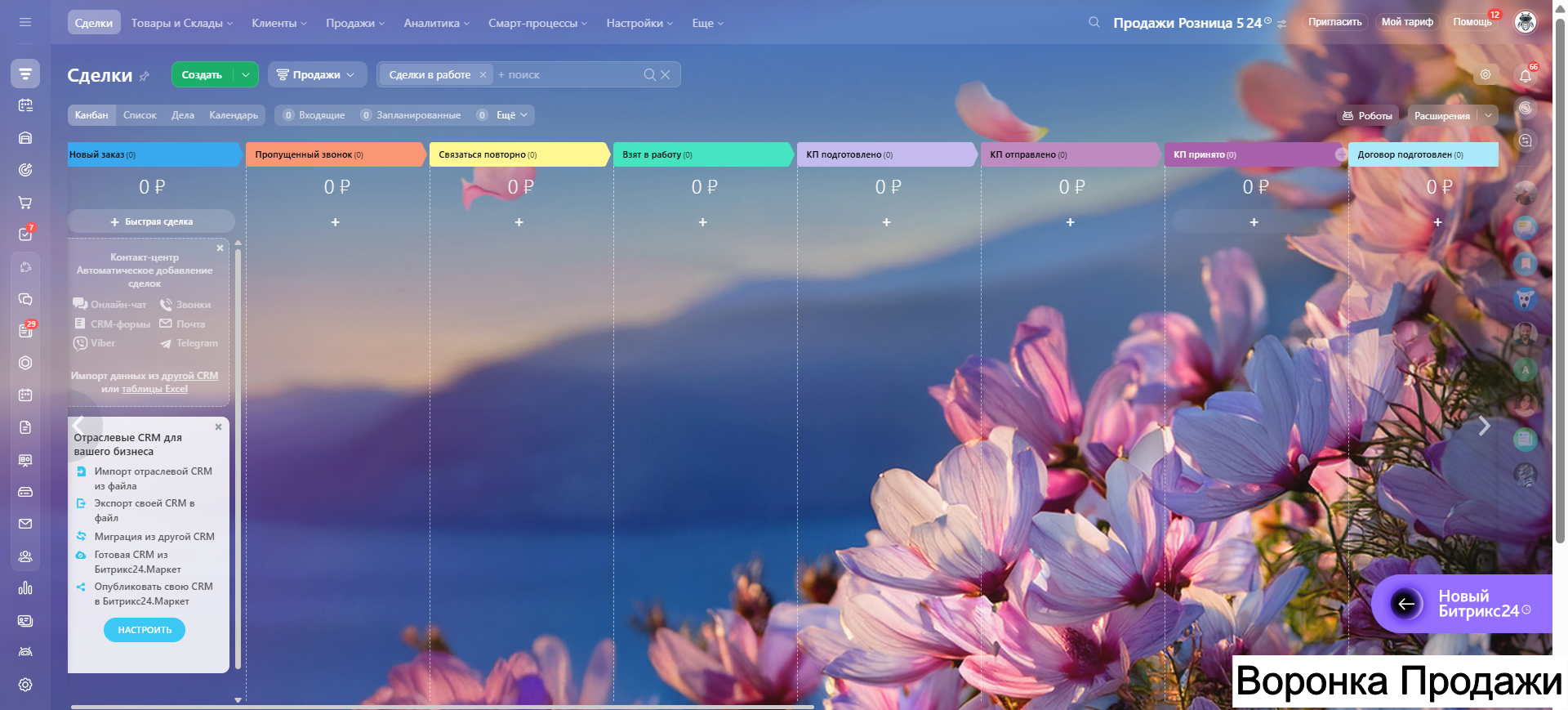Open the employees group icon in the left sidebar
The image size is (1568, 710).
pos(25,556)
